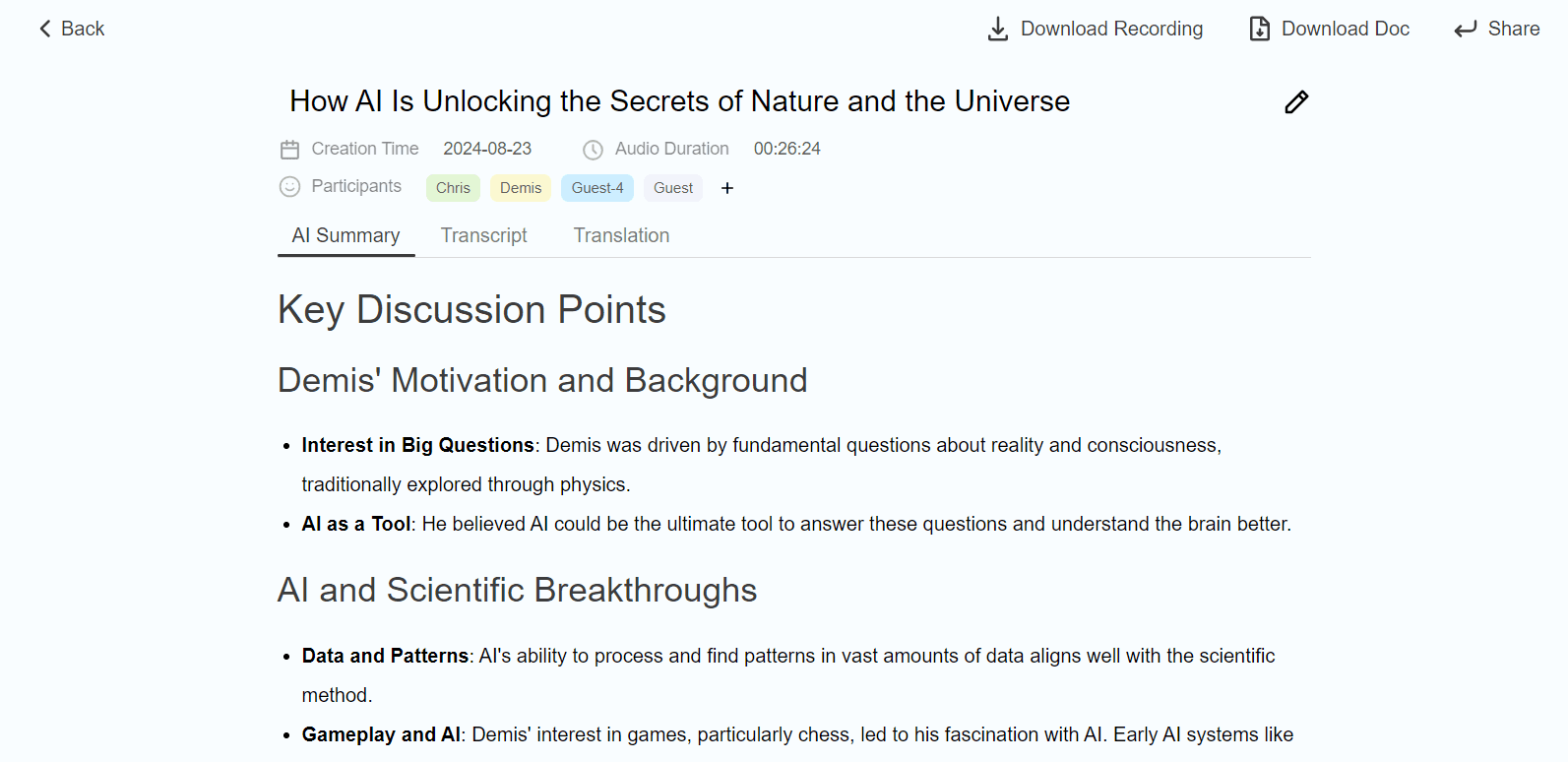Select the blue Guest-4 participant tag
Image resolution: width=1568 pixels, height=762 pixels.
pyautogui.click(x=597, y=188)
